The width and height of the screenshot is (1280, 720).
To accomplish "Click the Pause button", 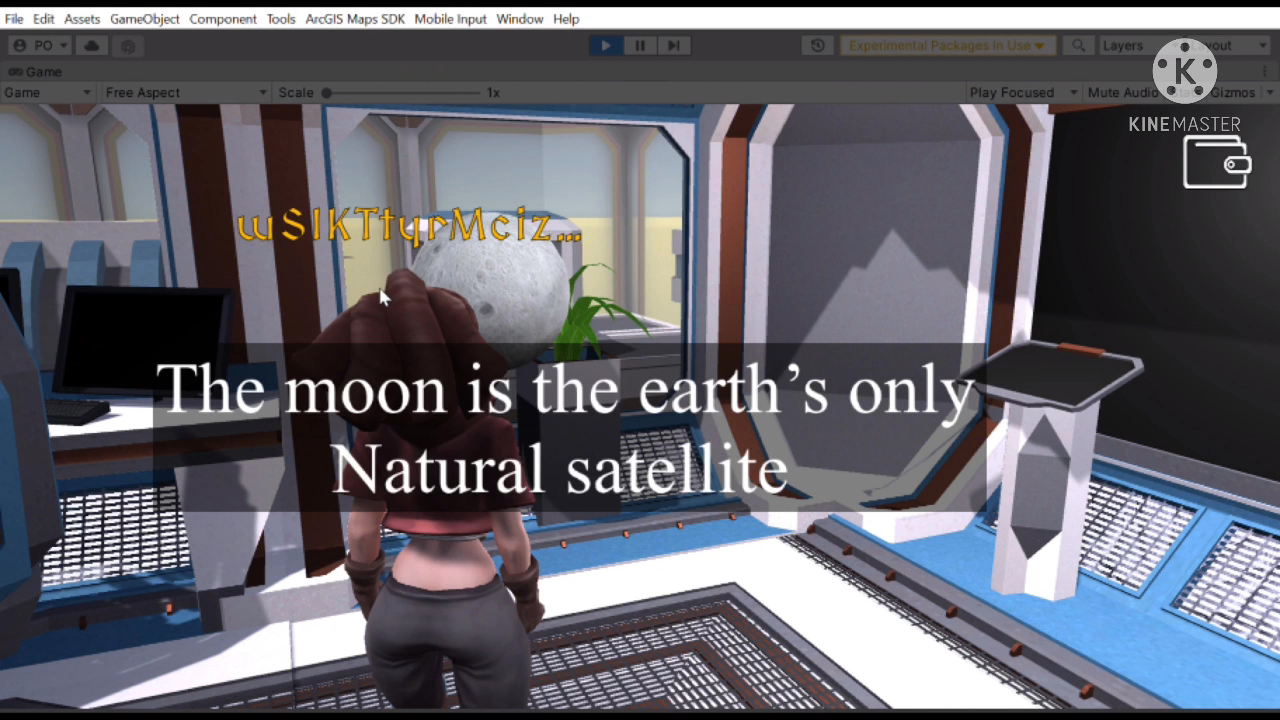I will [640, 45].
